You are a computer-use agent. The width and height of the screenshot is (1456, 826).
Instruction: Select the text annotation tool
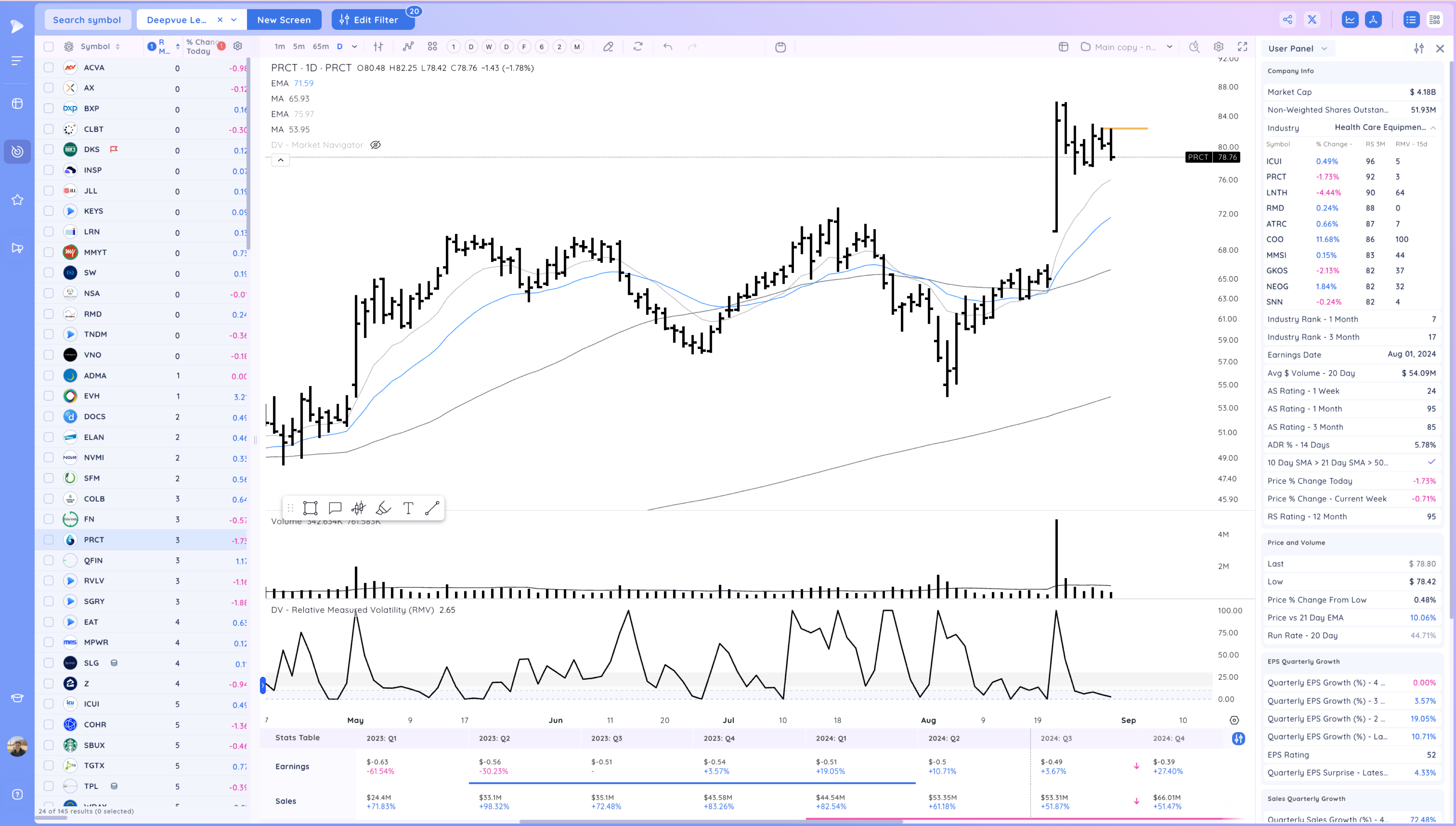408,508
